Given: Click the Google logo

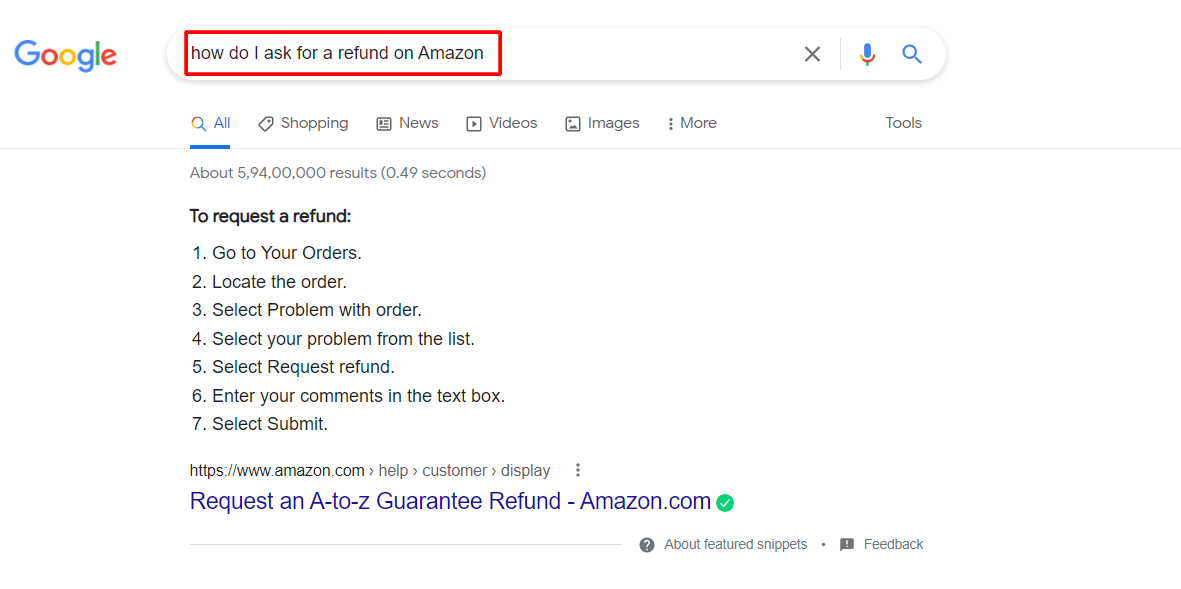Looking at the screenshot, I should 65,55.
